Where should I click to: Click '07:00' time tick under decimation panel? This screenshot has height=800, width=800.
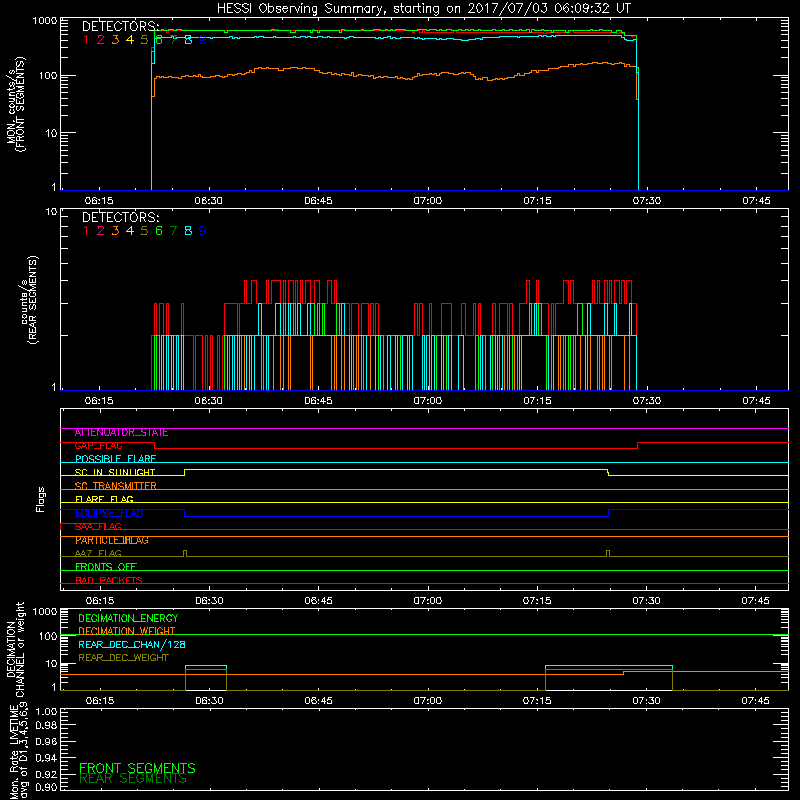click(x=428, y=701)
